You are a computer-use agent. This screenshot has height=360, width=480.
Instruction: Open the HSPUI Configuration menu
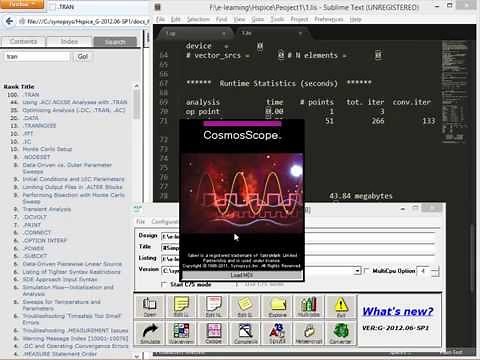(165, 222)
